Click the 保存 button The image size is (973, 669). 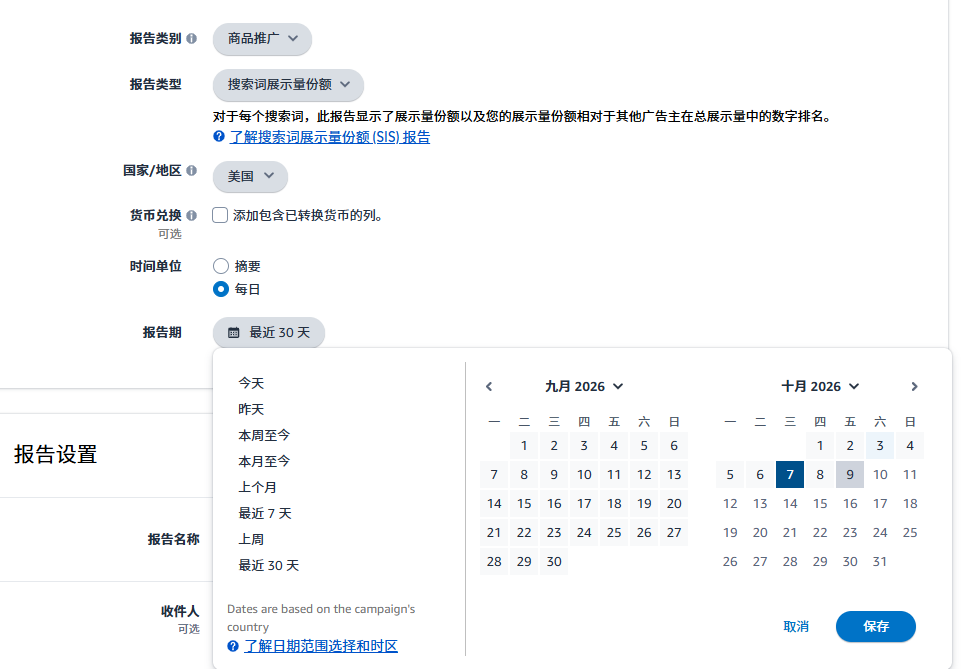[876, 626]
